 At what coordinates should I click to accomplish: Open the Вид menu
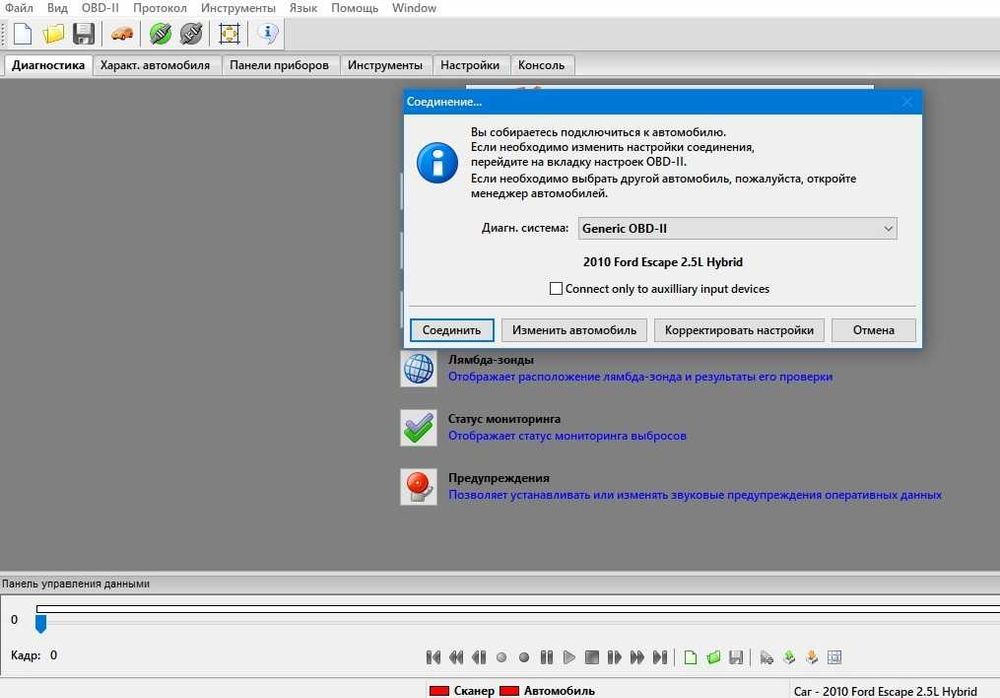(57, 8)
